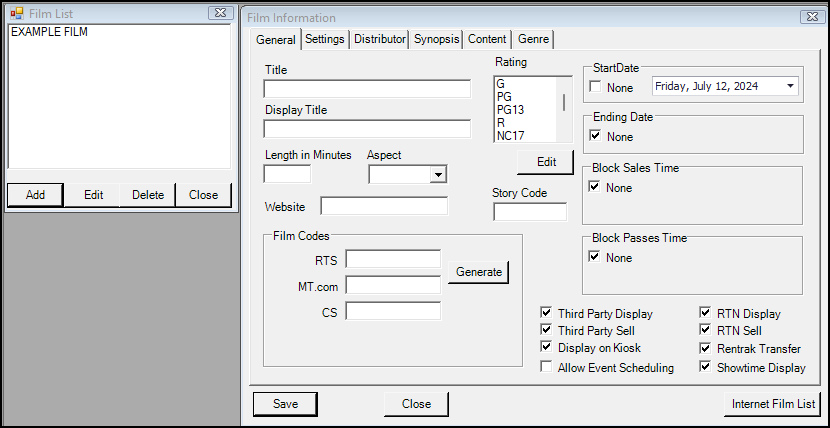Open the Aspect dropdown list
The height and width of the screenshot is (428, 830).
tap(437, 175)
